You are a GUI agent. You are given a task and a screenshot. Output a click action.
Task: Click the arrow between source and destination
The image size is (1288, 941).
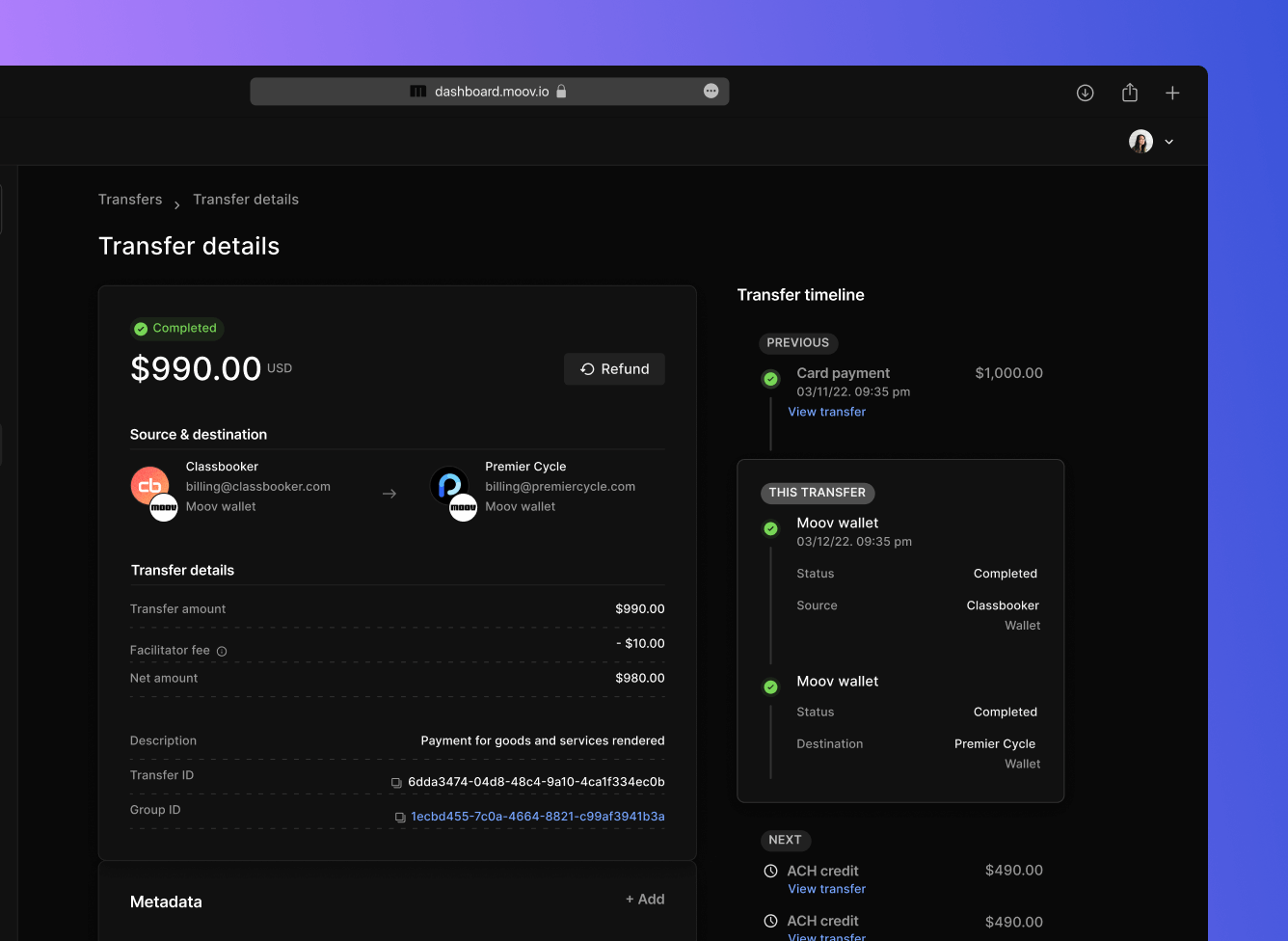(x=389, y=493)
